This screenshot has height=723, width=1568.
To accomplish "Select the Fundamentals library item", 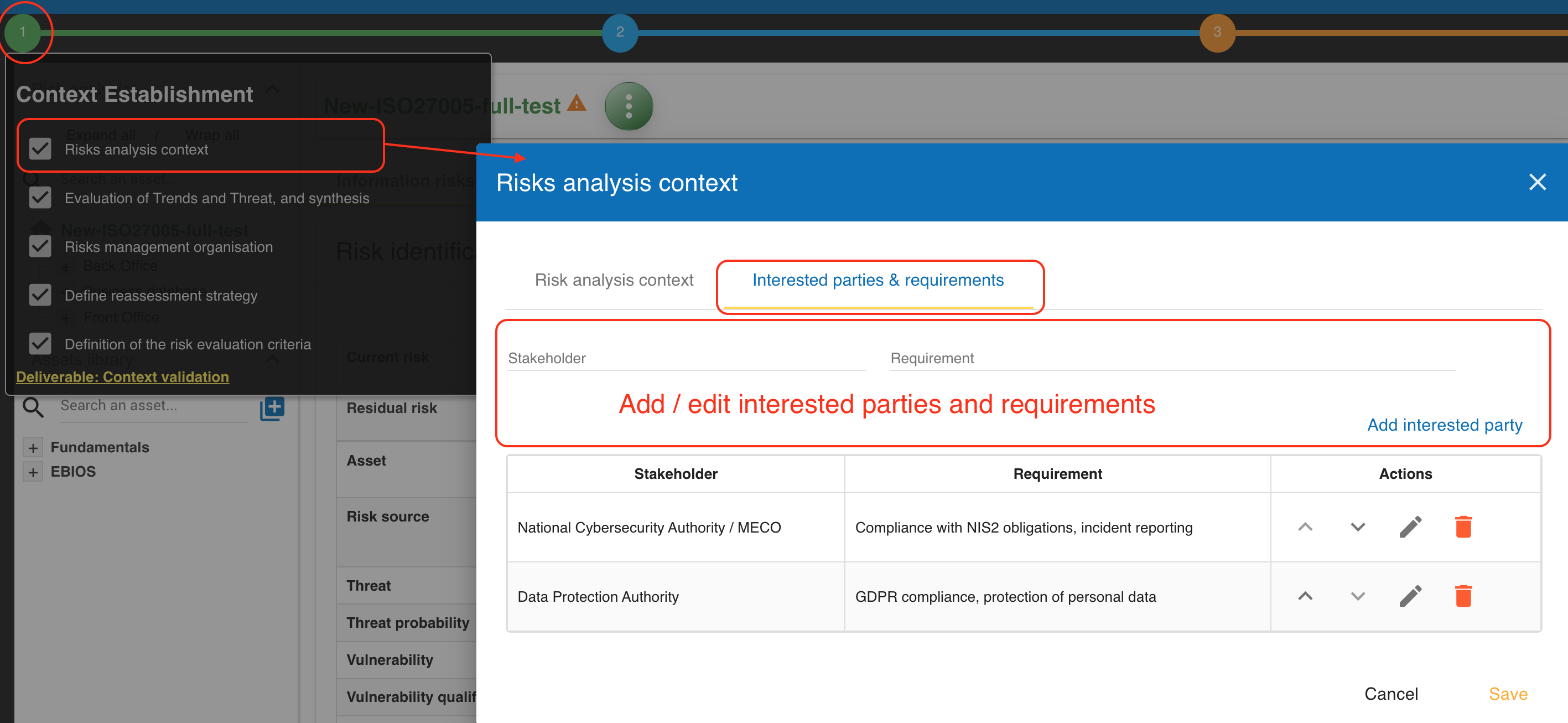I will (x=100, y=448).
